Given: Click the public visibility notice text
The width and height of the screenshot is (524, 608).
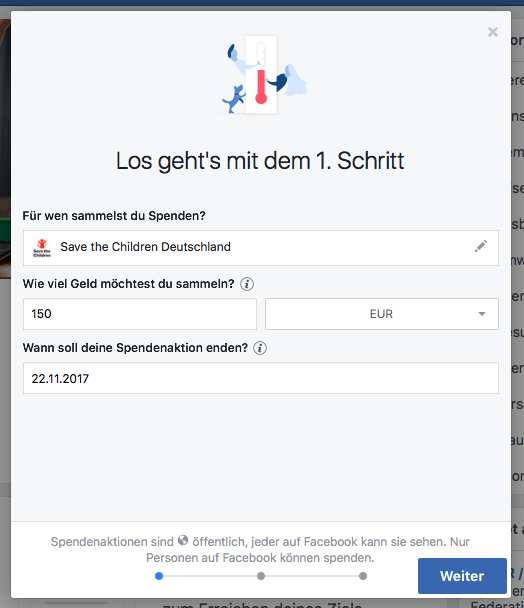Looking at the screenshot, I should coord(260,549).
